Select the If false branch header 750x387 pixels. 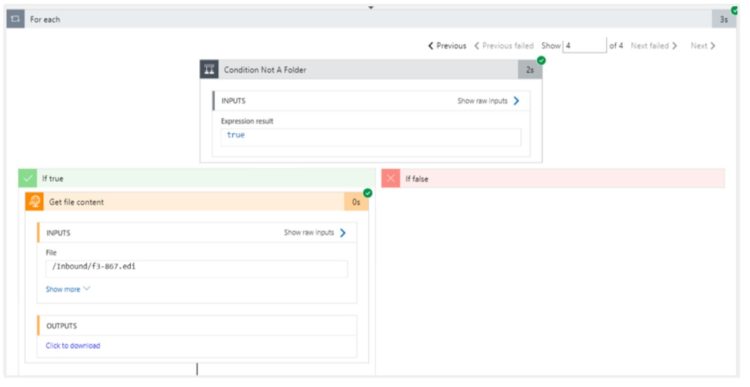pyautogui.click(x=553, y=178)
